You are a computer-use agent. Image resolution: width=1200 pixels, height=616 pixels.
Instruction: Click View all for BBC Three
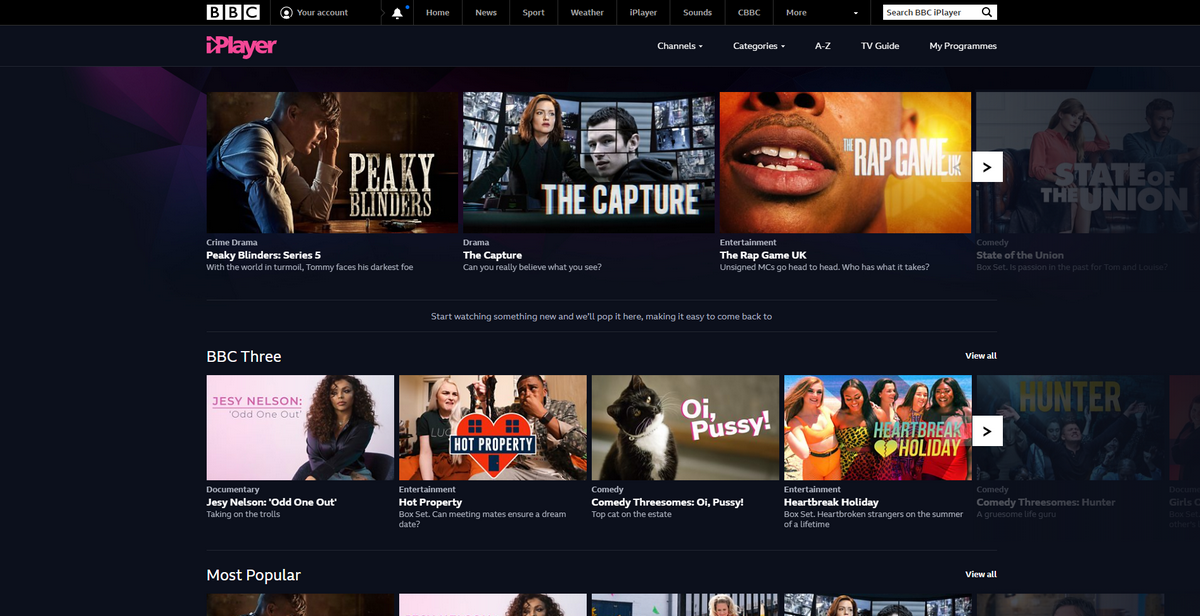(x=981, y=356)
